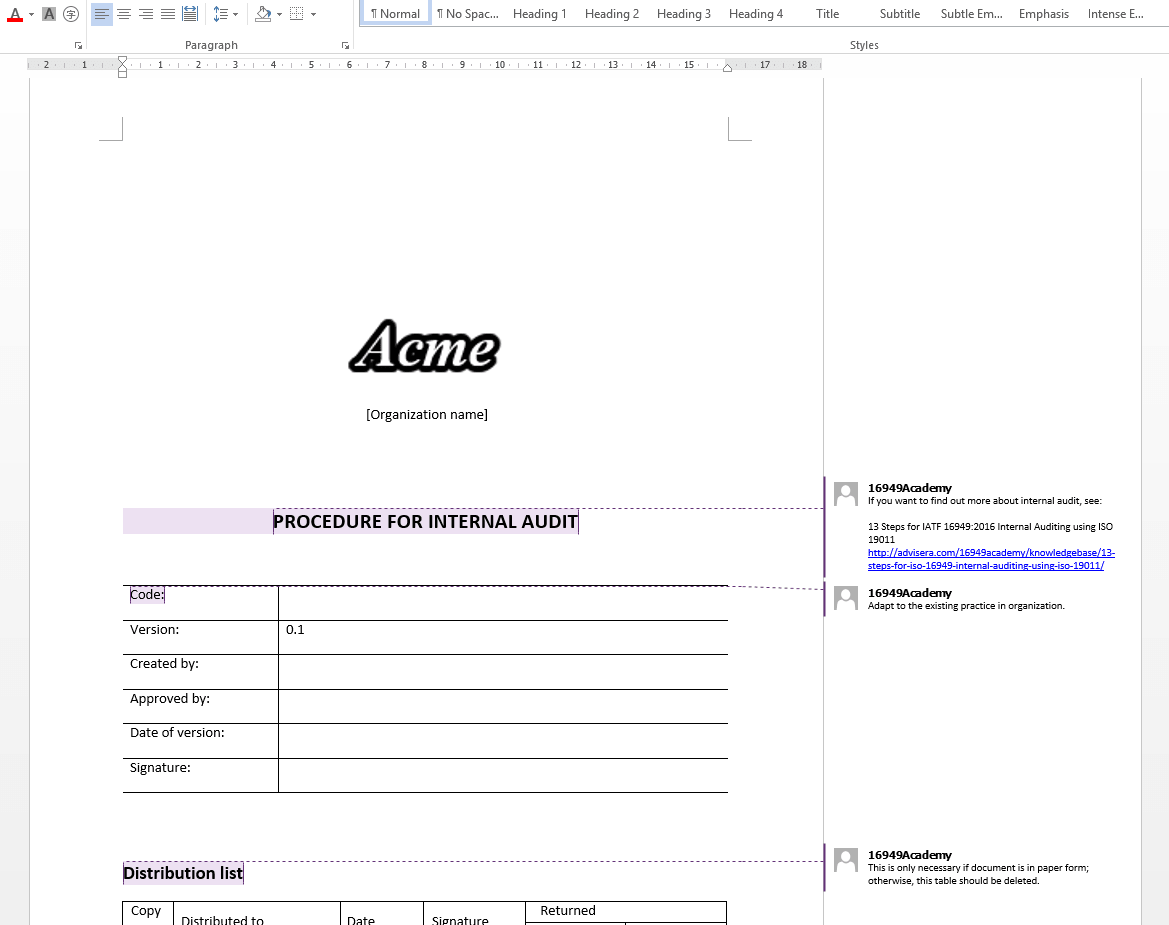Toggle left alignment off

tap(101, 14)
